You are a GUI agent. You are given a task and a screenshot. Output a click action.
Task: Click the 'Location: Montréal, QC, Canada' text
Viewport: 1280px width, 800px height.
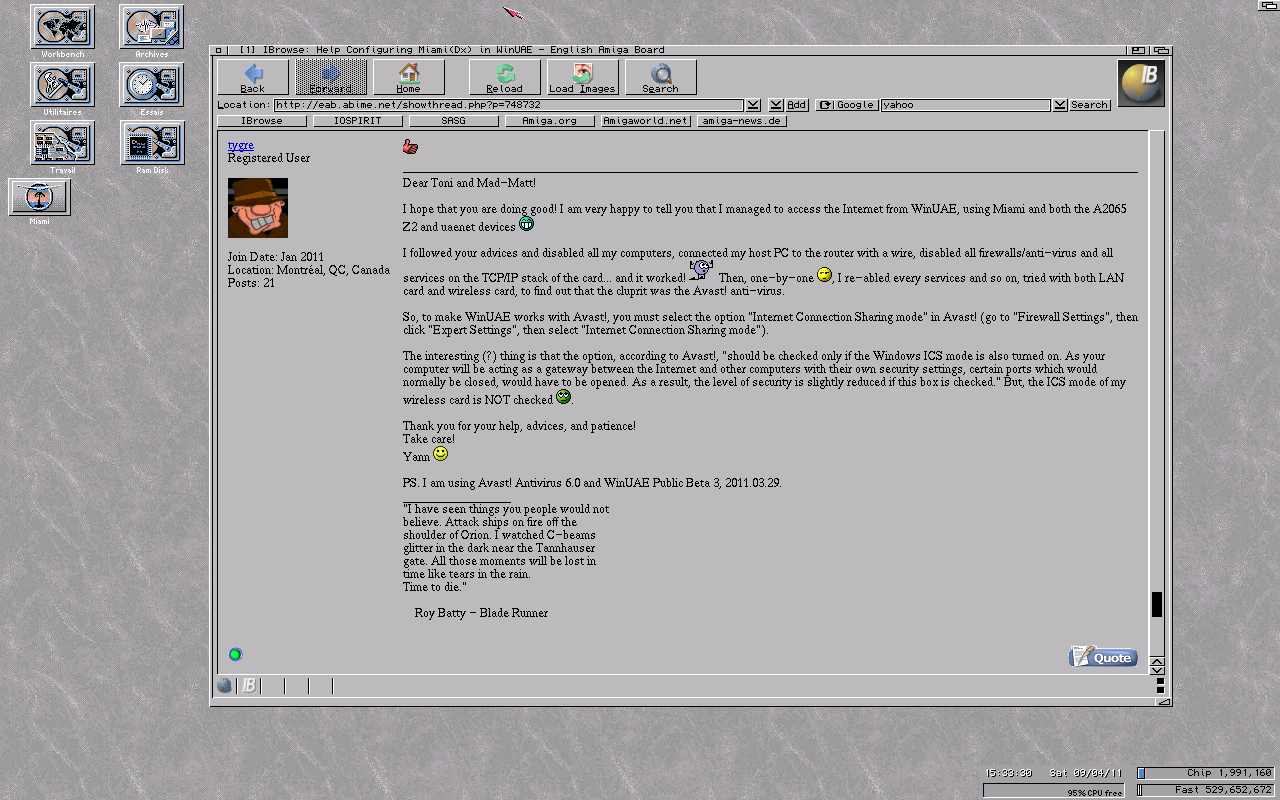coord(309,270)
